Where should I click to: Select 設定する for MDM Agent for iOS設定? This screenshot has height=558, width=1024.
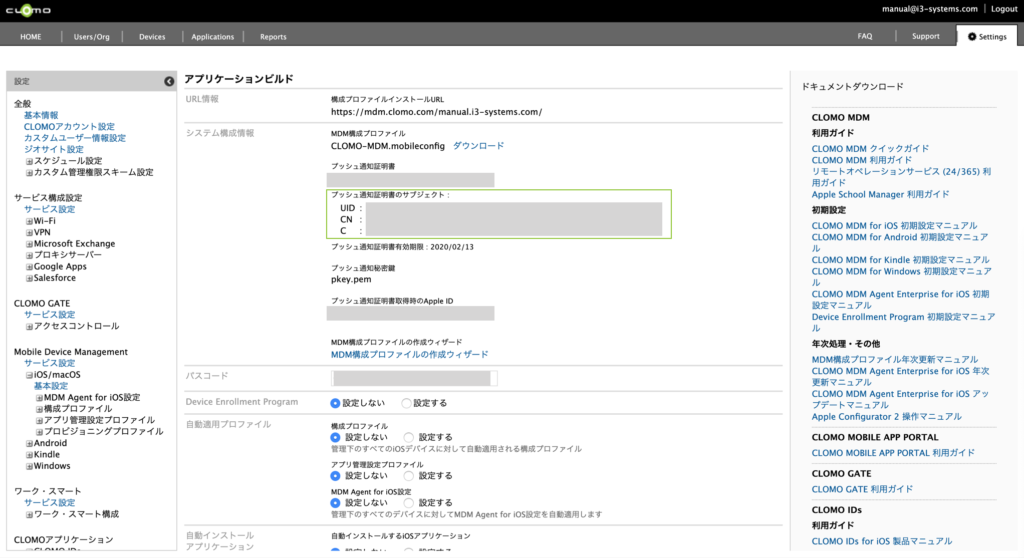click(409, 503)
